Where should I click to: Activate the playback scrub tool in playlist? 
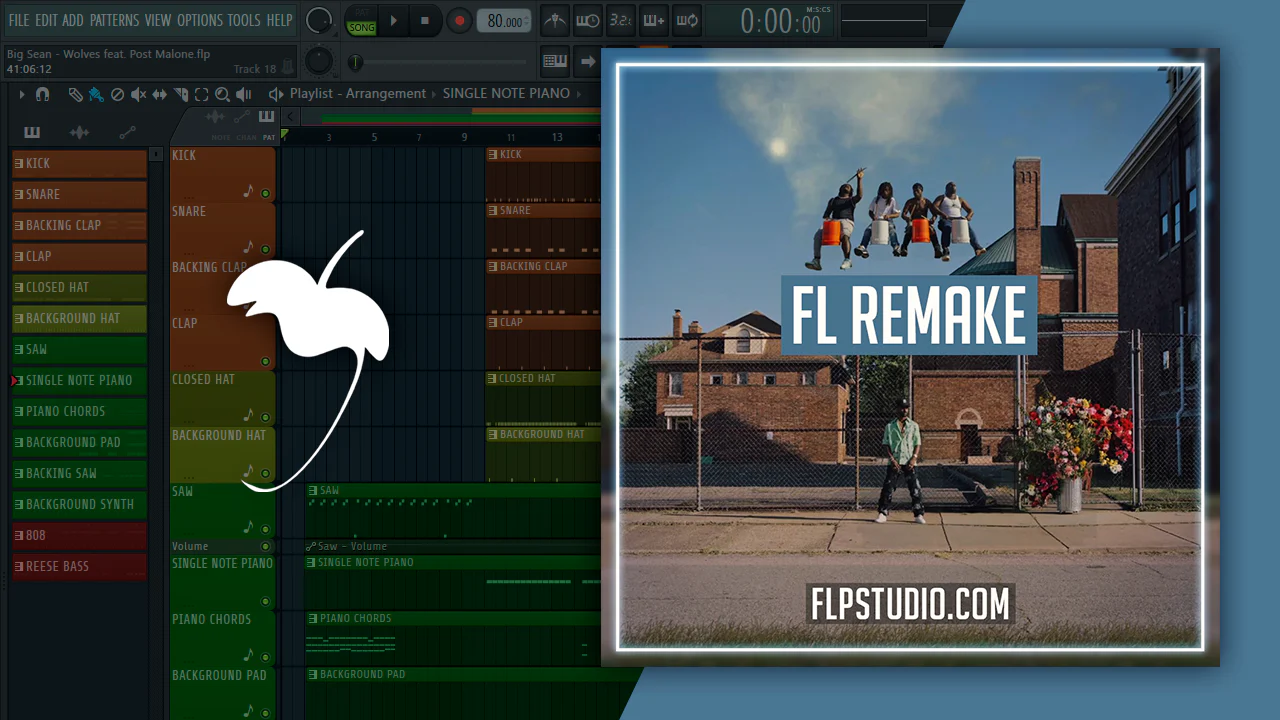coord(243,94)
